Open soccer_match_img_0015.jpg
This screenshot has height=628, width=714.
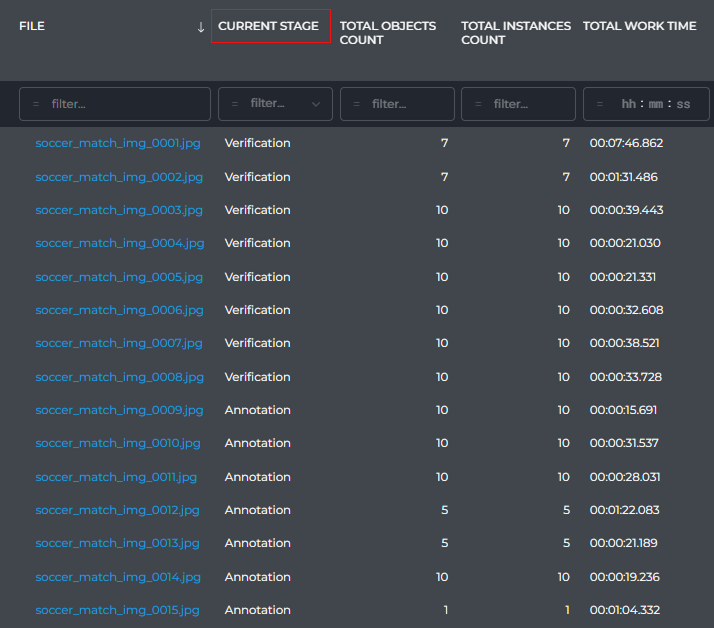(x=117, y=610)
